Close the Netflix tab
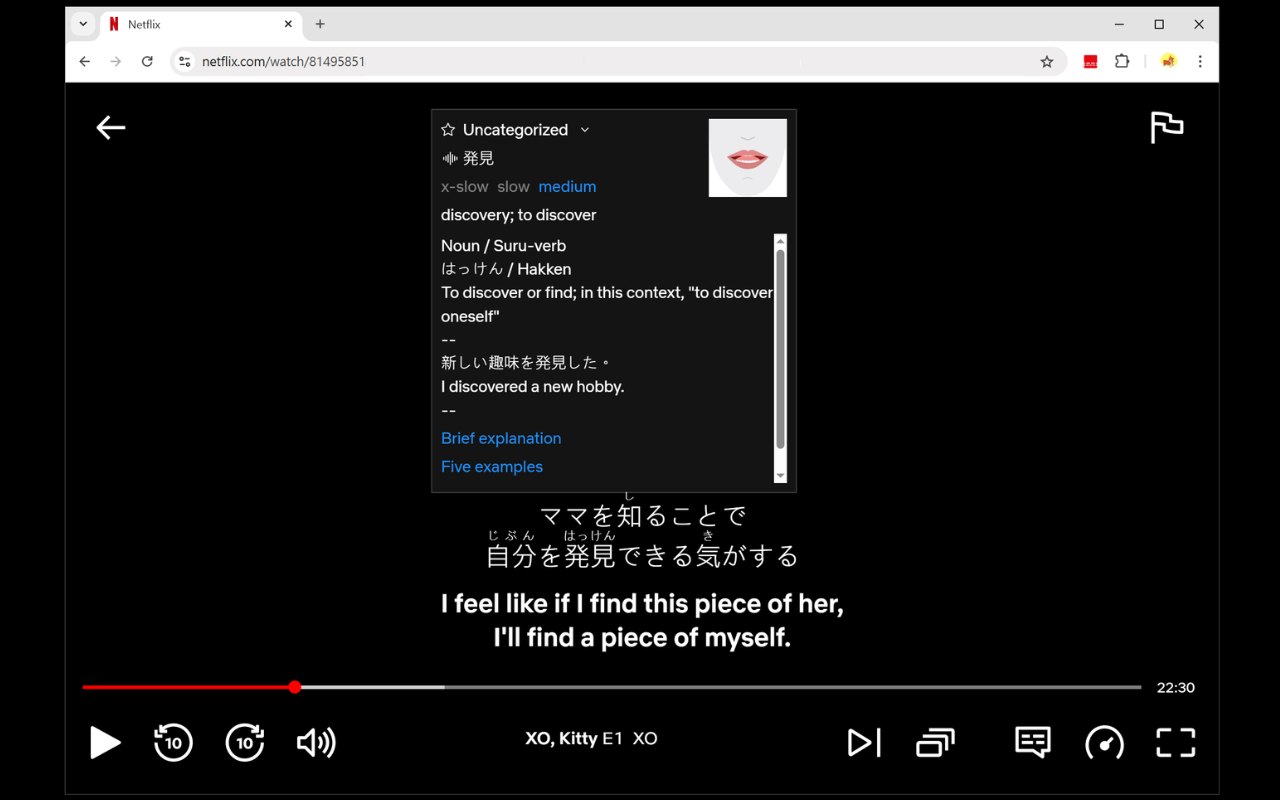 click(x=288, y=24)
